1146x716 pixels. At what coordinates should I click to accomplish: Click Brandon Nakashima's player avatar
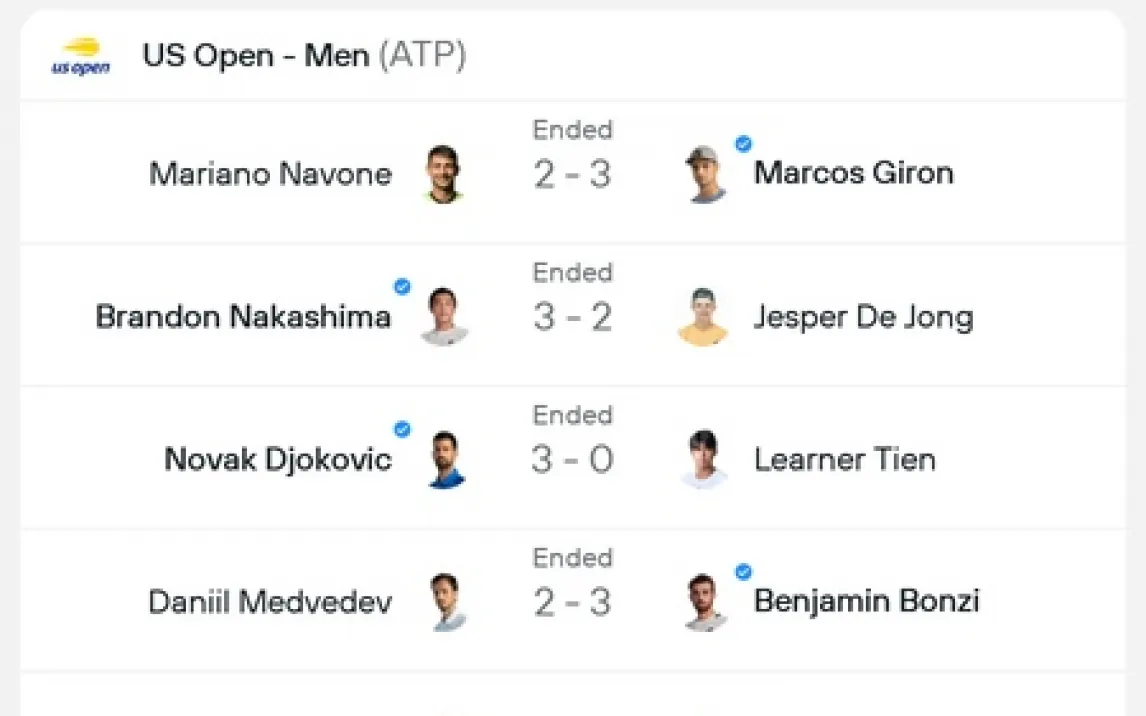(444, 317)
